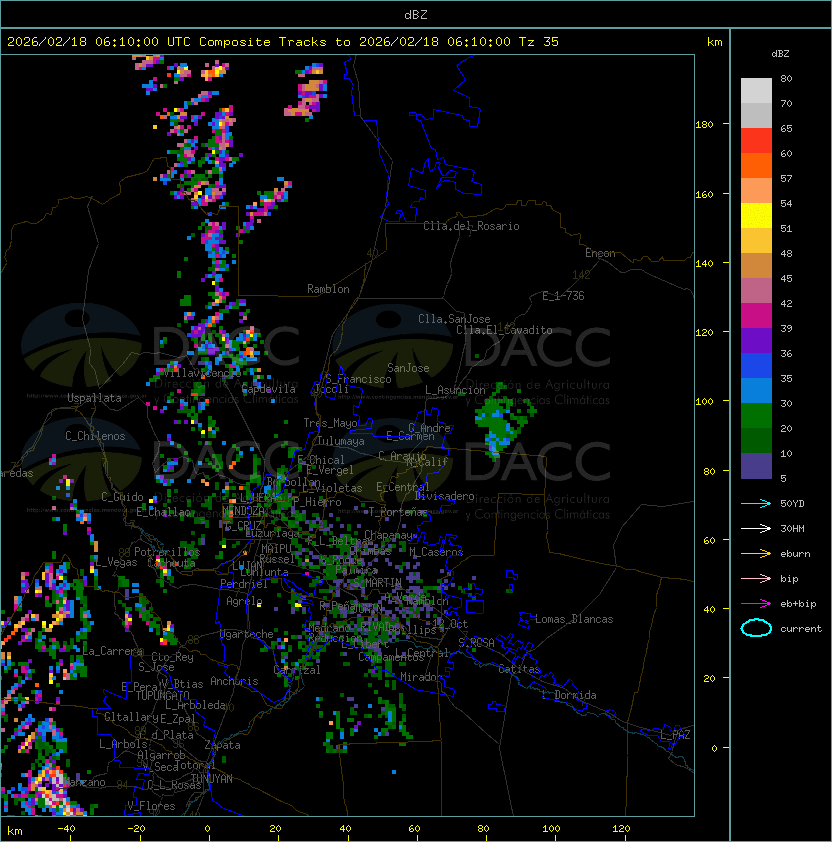Viewport: 832px width, 842px height.
Task: Click the 'E_1-736' map label
Action: (563, 296)
